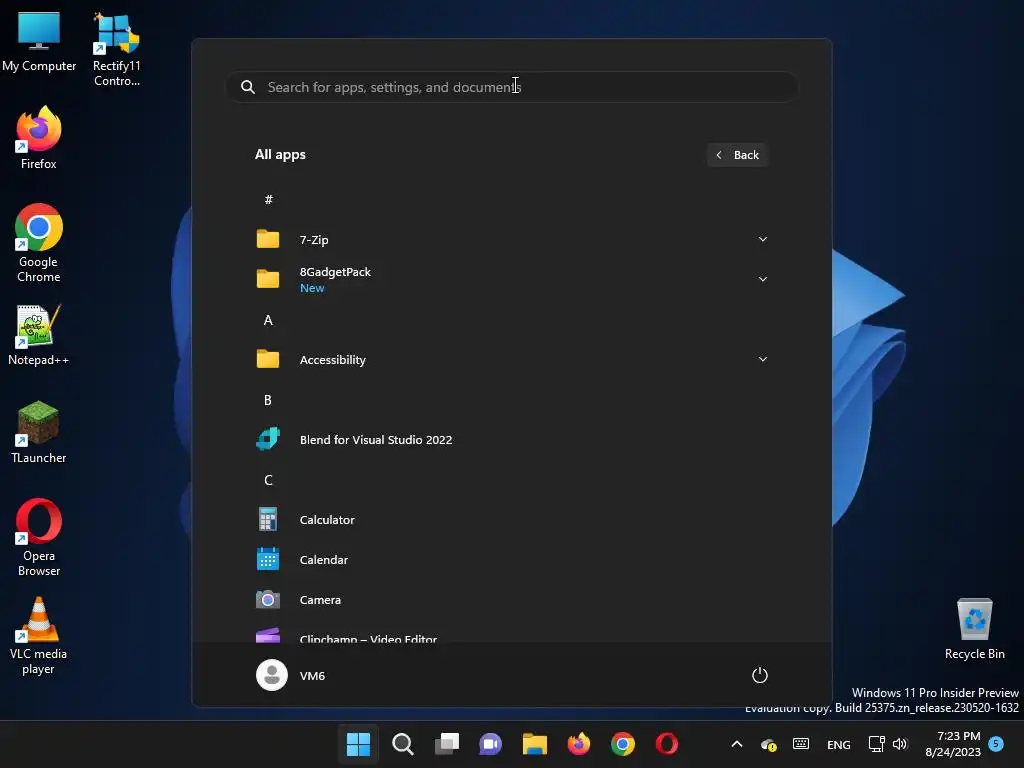1024x768 pixels.
Task: Open the Accessibility folder
Action: tap(511, 360)
